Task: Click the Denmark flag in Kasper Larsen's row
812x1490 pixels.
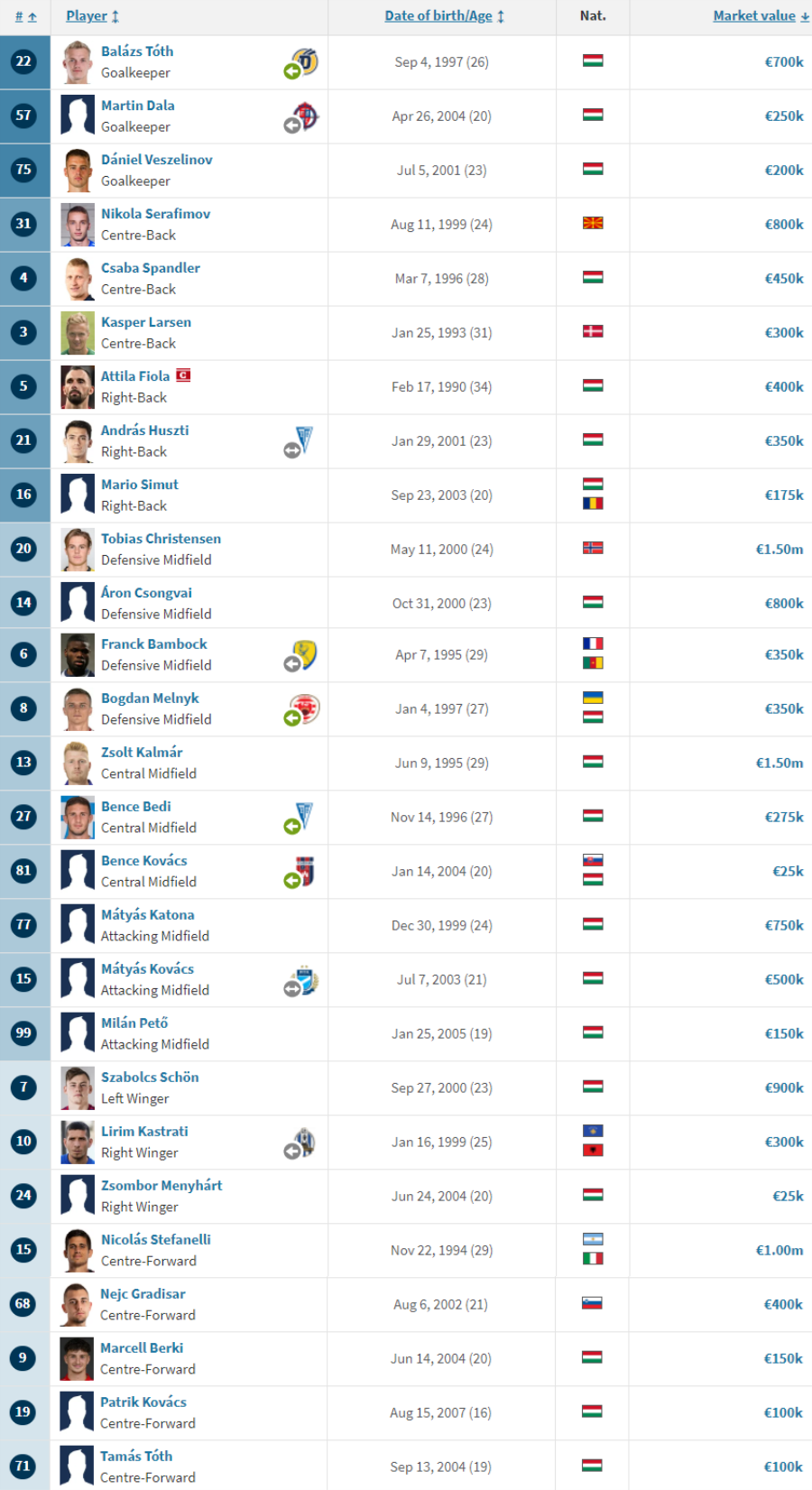Action: [x=593, y=331]
